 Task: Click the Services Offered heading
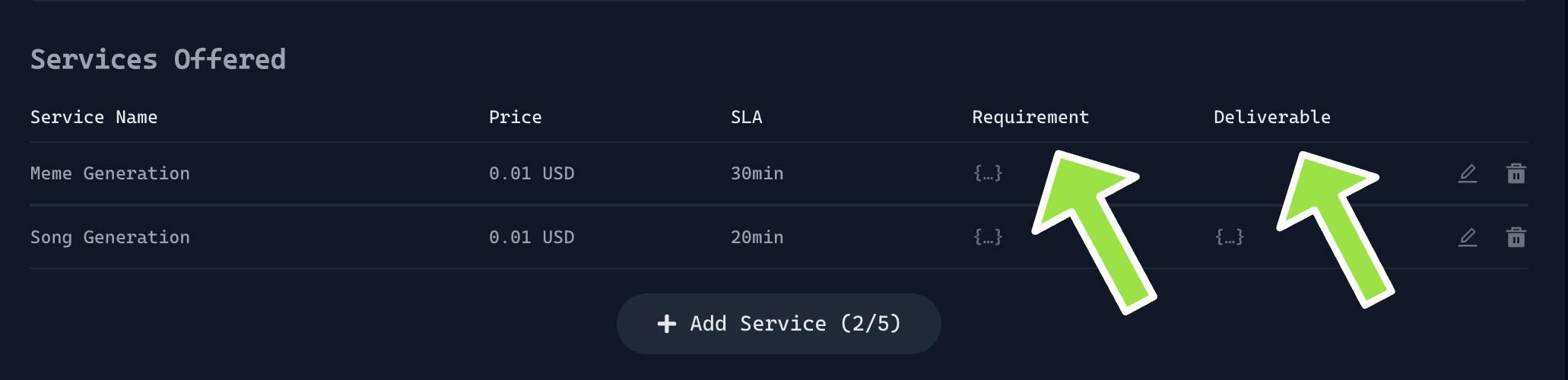pyautogui.click(x=158, y=59)
